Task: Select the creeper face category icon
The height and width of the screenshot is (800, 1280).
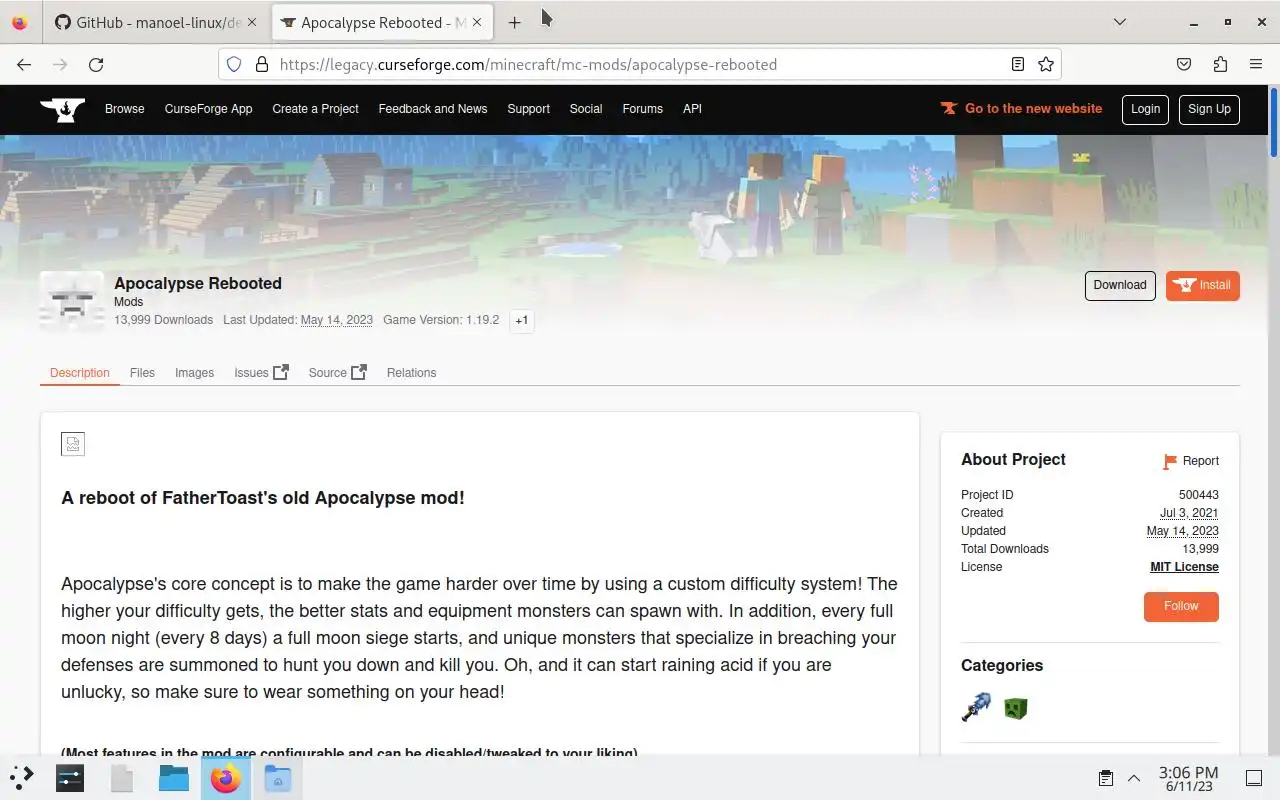Action: click(1016, 709)
